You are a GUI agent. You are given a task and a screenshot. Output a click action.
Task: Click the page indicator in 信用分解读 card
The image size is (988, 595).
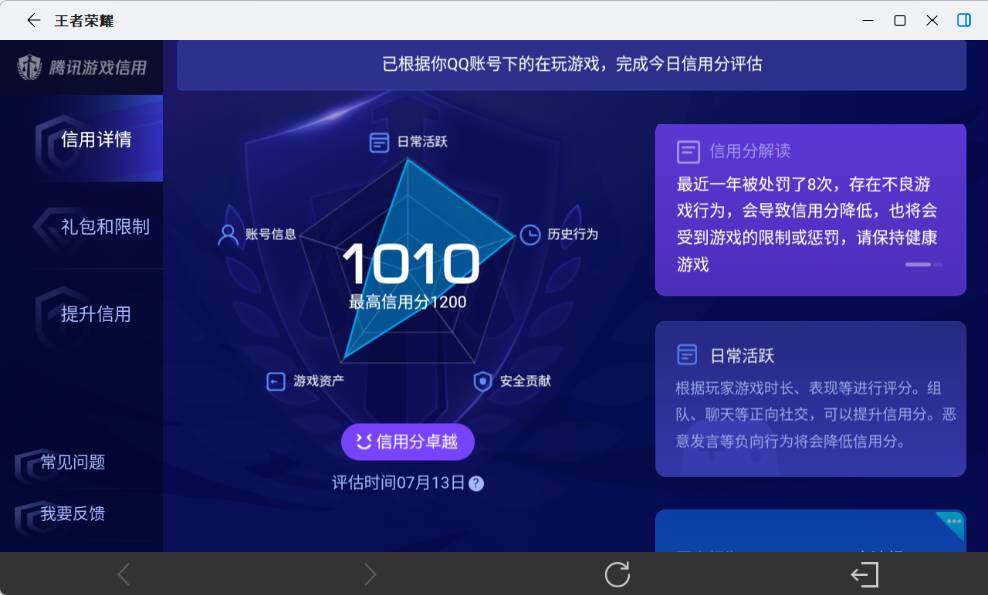pyautogui.click(x=924, y=265)
